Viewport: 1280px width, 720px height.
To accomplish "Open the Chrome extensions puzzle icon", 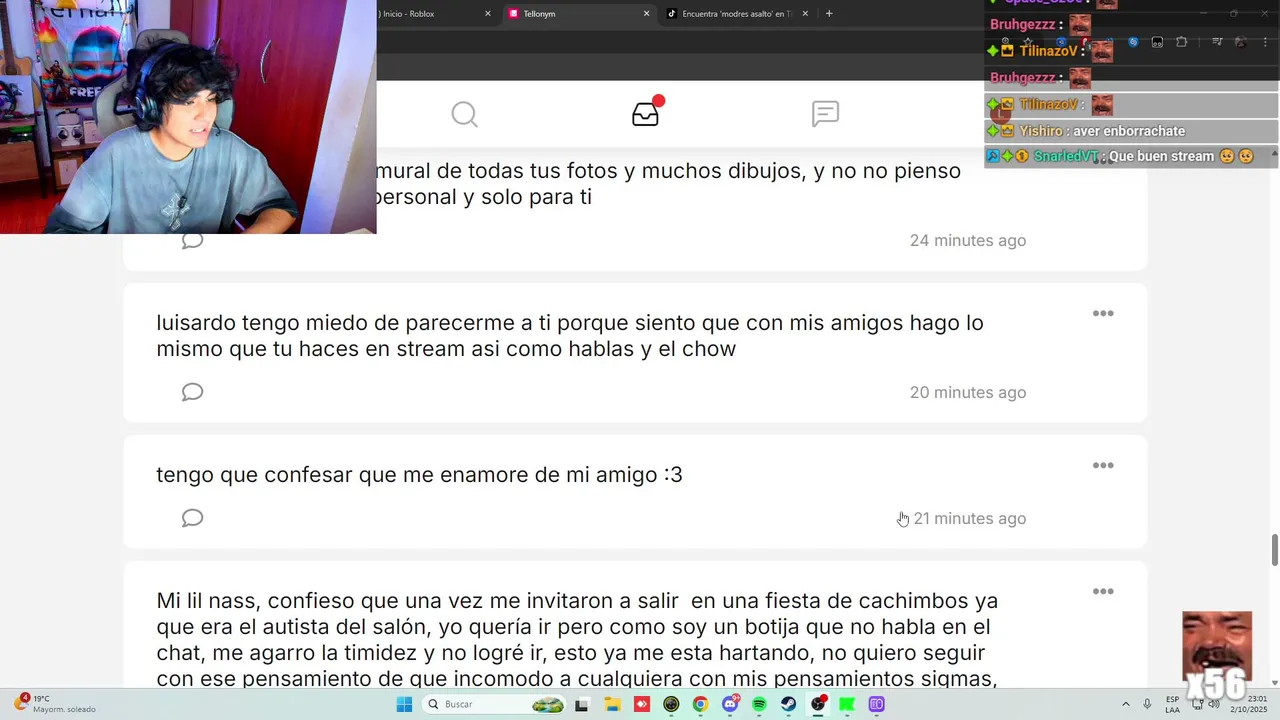I will click(1182, 42).
